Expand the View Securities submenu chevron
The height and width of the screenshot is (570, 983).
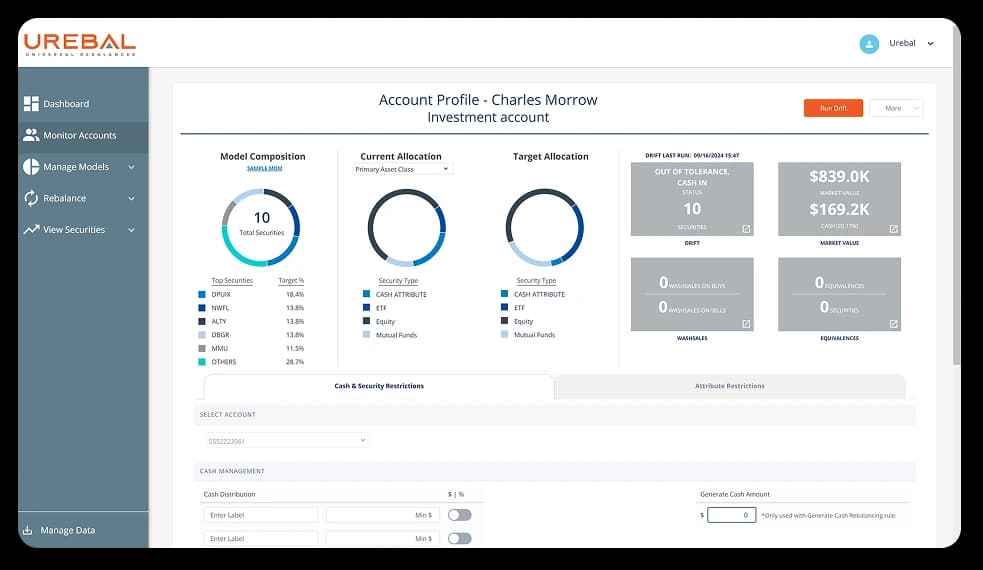(132, 230)
